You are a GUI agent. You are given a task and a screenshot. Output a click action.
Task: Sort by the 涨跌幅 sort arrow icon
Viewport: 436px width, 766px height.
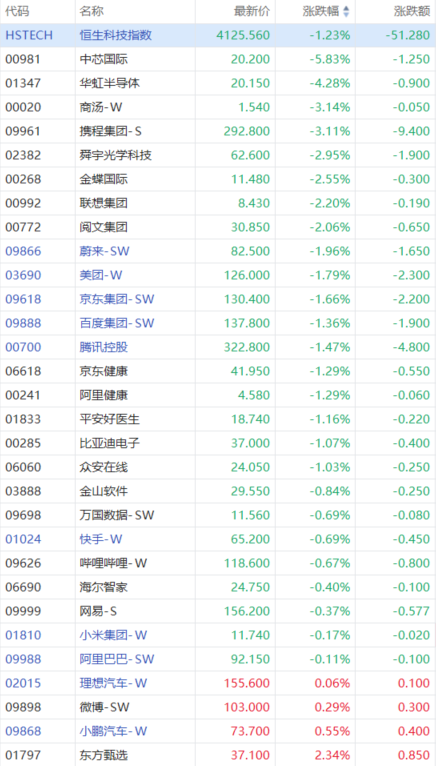point(347,11)
